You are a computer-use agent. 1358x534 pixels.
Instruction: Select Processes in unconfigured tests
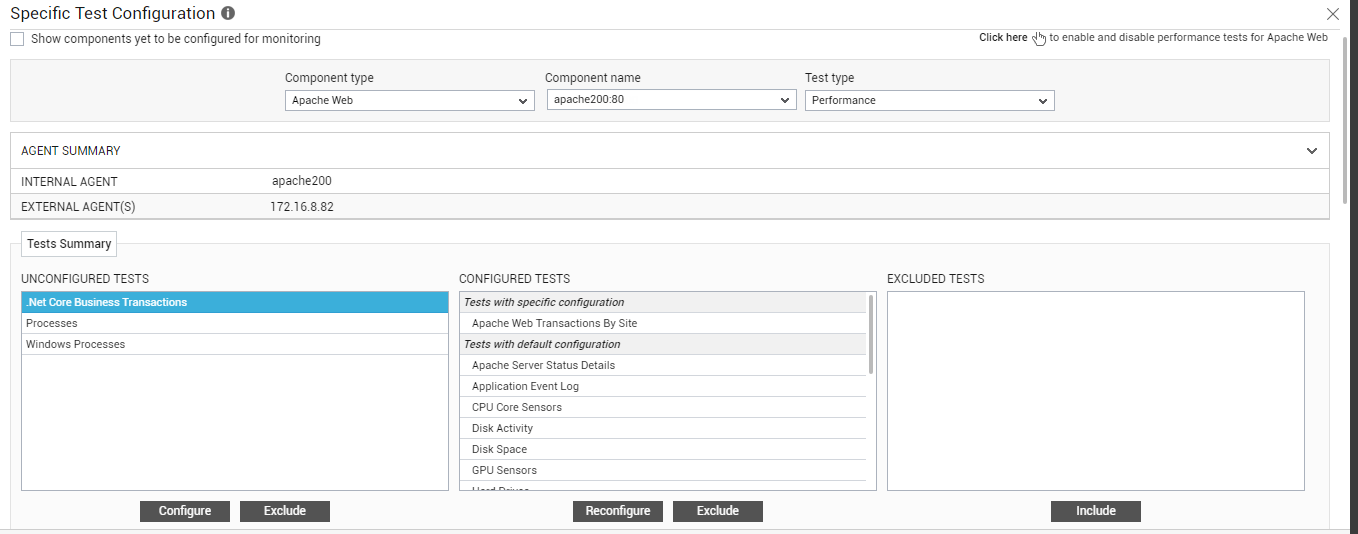(x=235, y=323)
